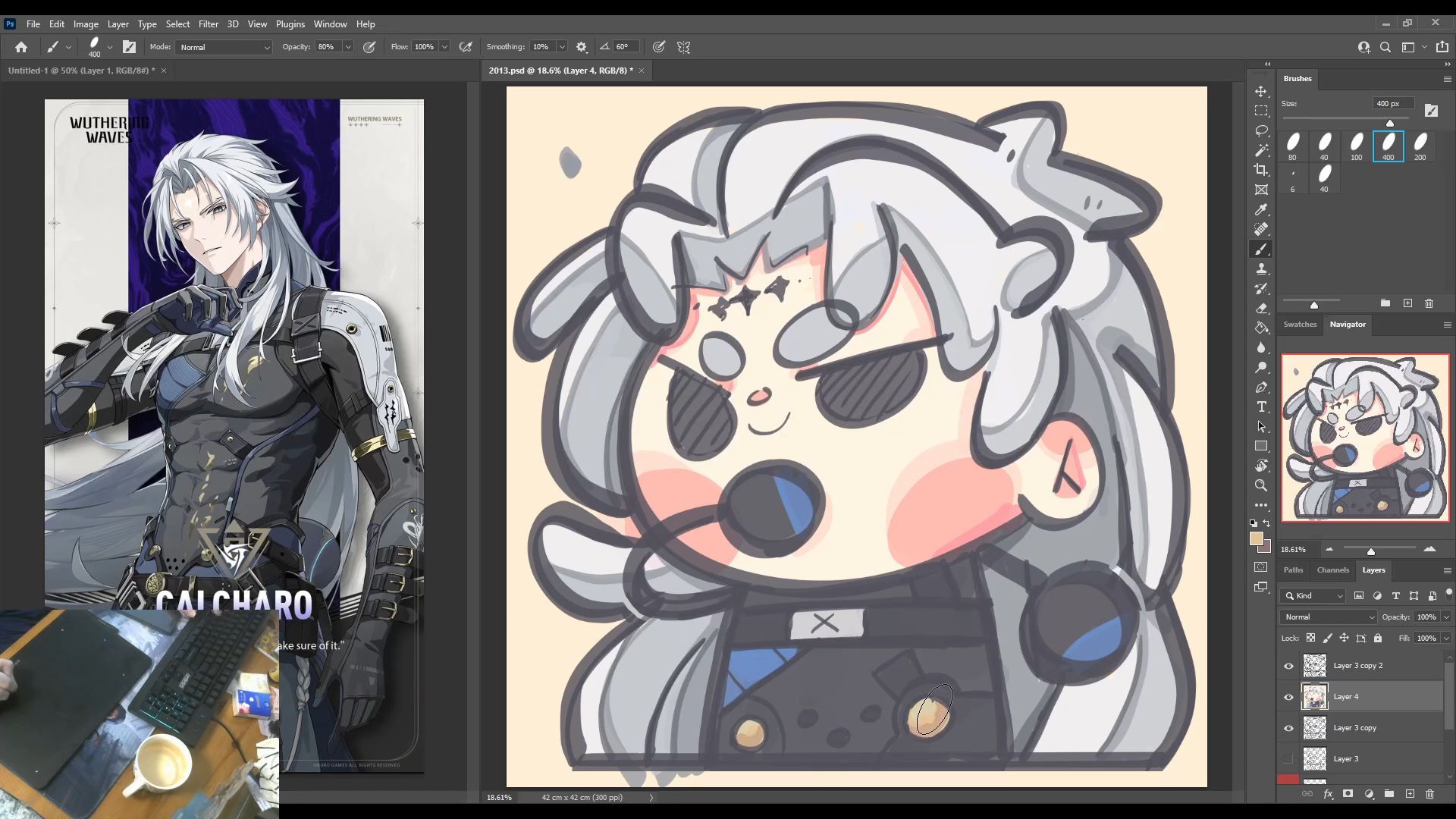1456x819 pixels.
Task: Open the brush Mode dropdown
Action: click(x=224, y=47)
